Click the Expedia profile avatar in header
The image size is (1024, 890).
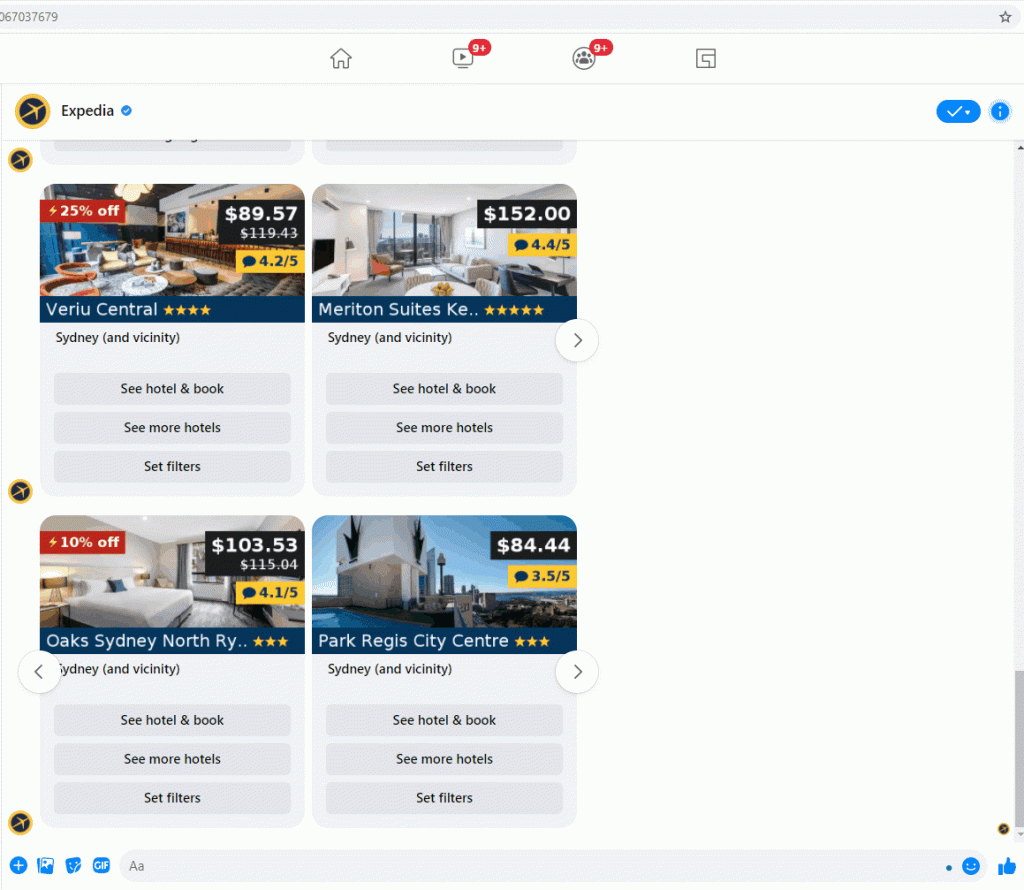[x=33, y=111]
